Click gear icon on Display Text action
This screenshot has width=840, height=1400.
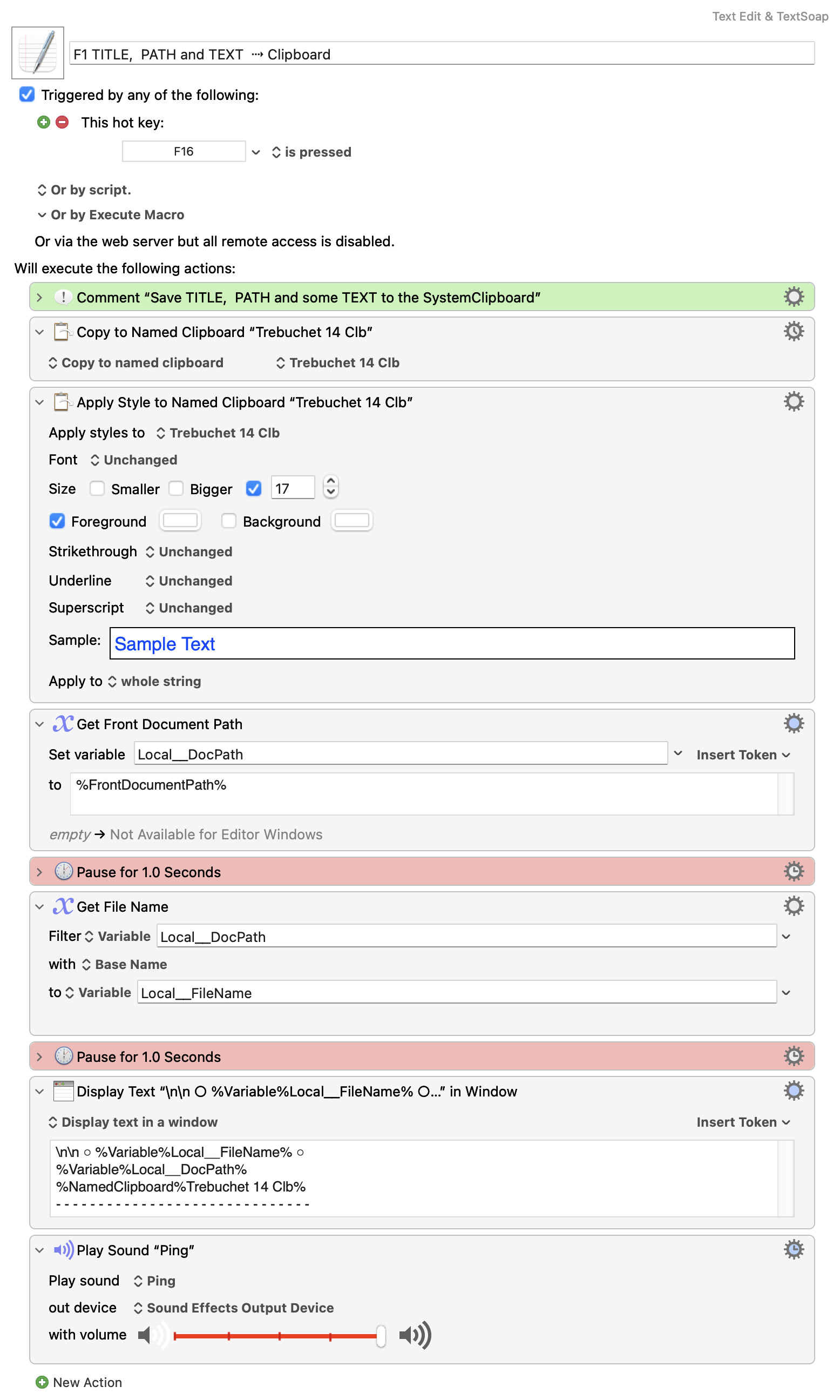coord(793,1090)
